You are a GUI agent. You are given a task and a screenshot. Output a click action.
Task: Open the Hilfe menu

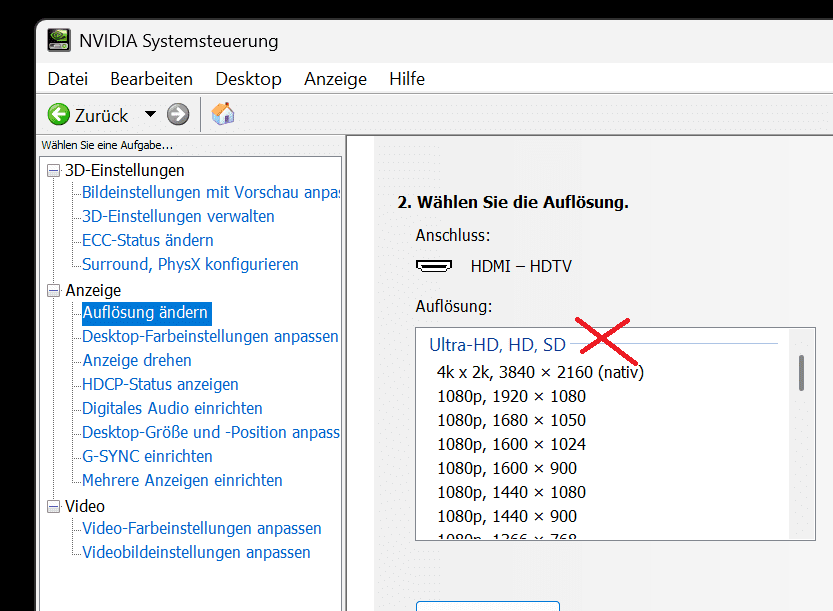pos(407,79)
